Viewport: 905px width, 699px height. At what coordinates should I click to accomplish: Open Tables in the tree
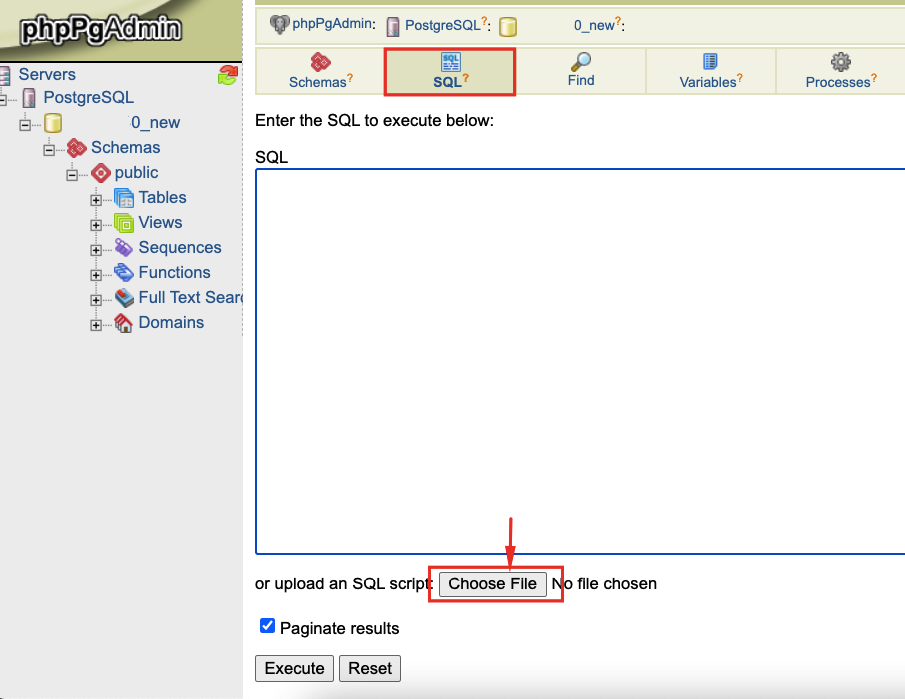pos(163,197)
